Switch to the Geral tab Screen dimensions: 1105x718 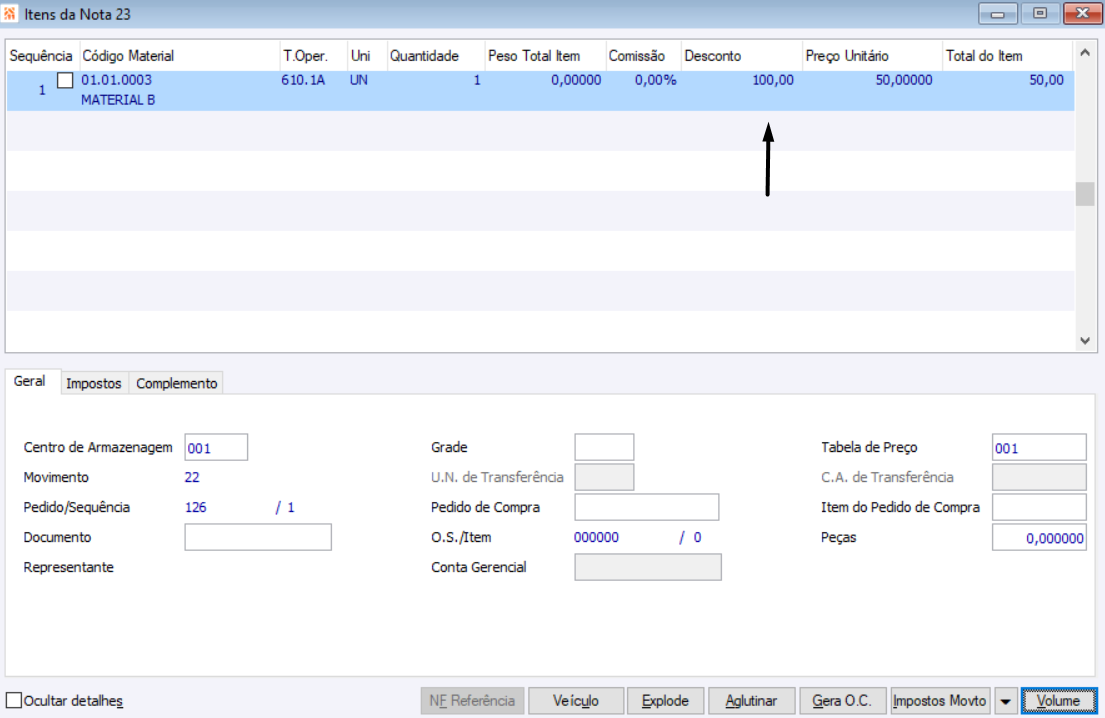(x=30, y=381)
